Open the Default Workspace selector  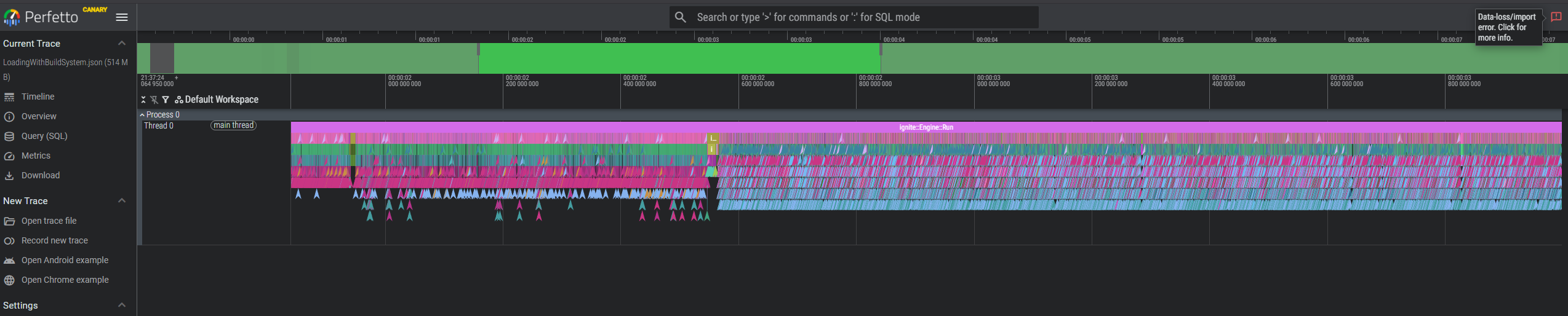point(217,100)
